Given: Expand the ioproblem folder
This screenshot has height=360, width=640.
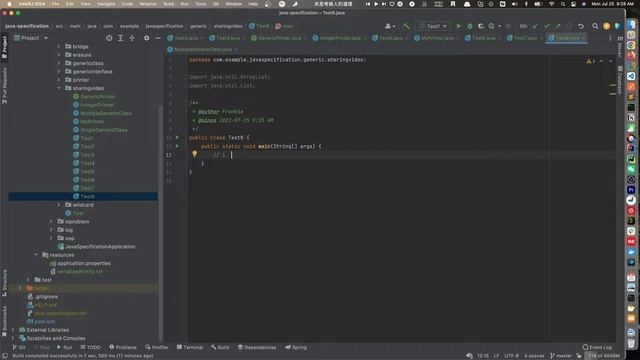Looking at the screenshot, I should click(51, 221).
